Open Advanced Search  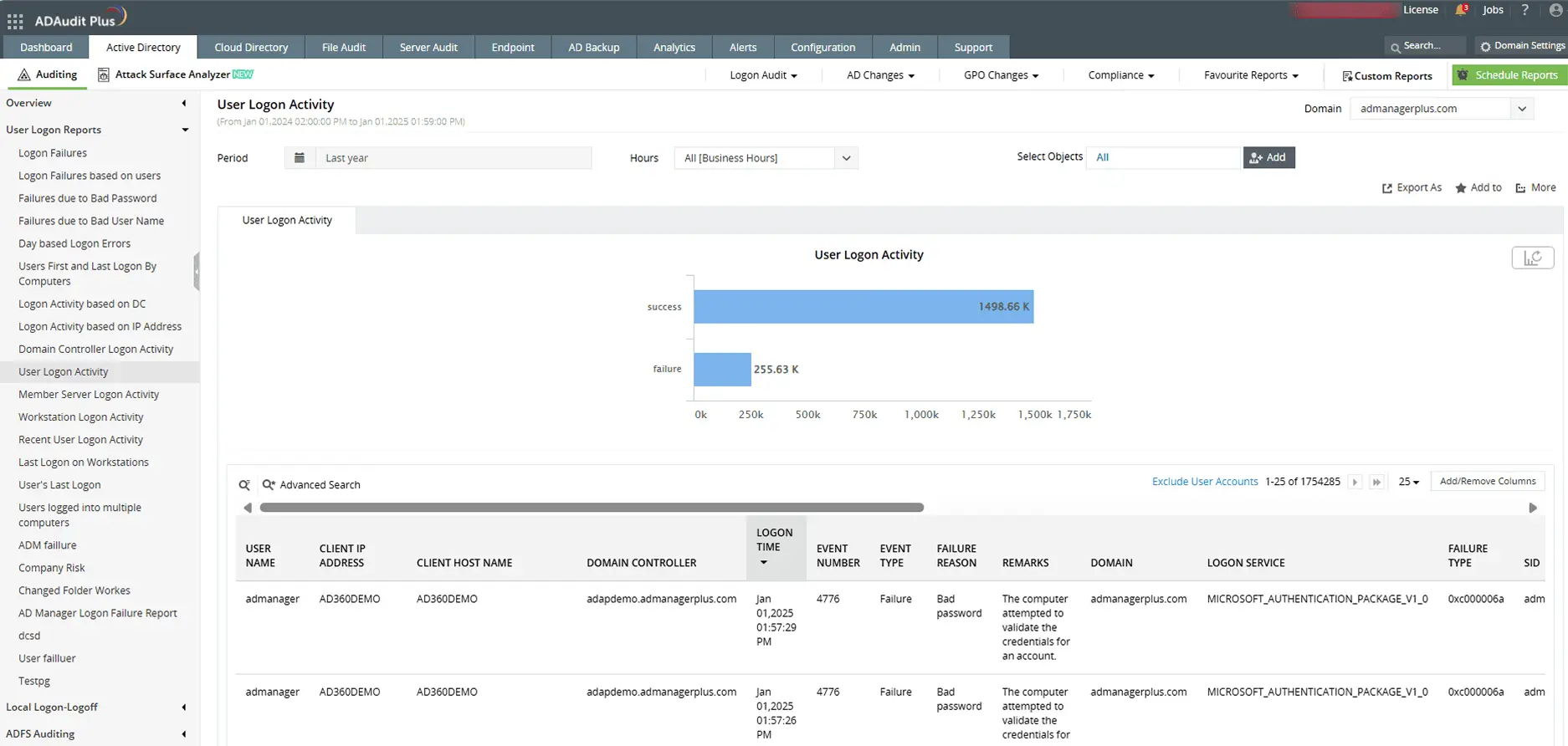(x=311, y=485)
